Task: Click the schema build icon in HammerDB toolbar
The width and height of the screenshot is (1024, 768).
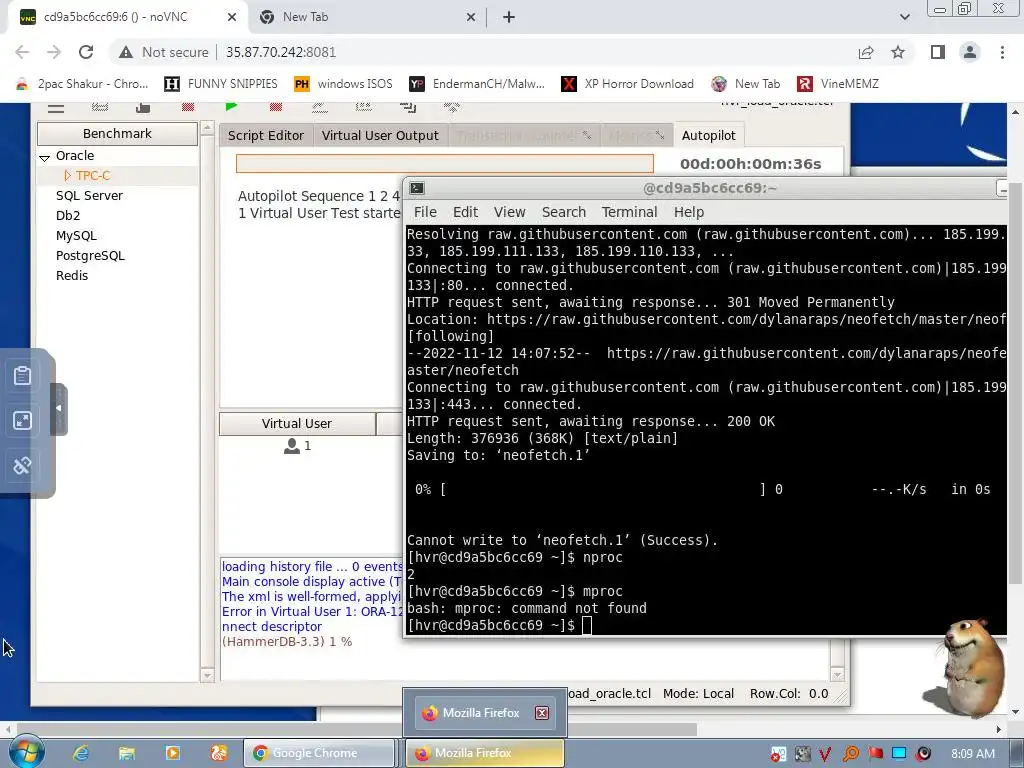Action: pos(100,107)
